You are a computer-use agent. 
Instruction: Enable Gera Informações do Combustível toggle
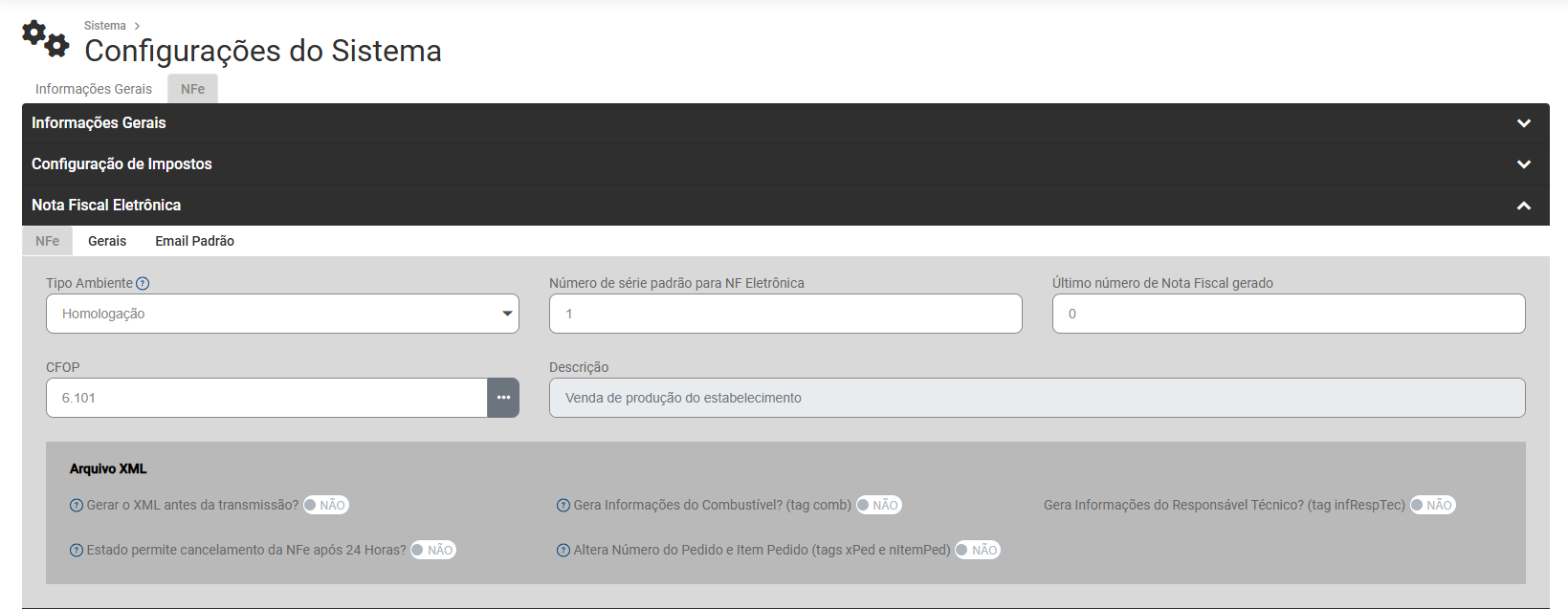(878, 506)
